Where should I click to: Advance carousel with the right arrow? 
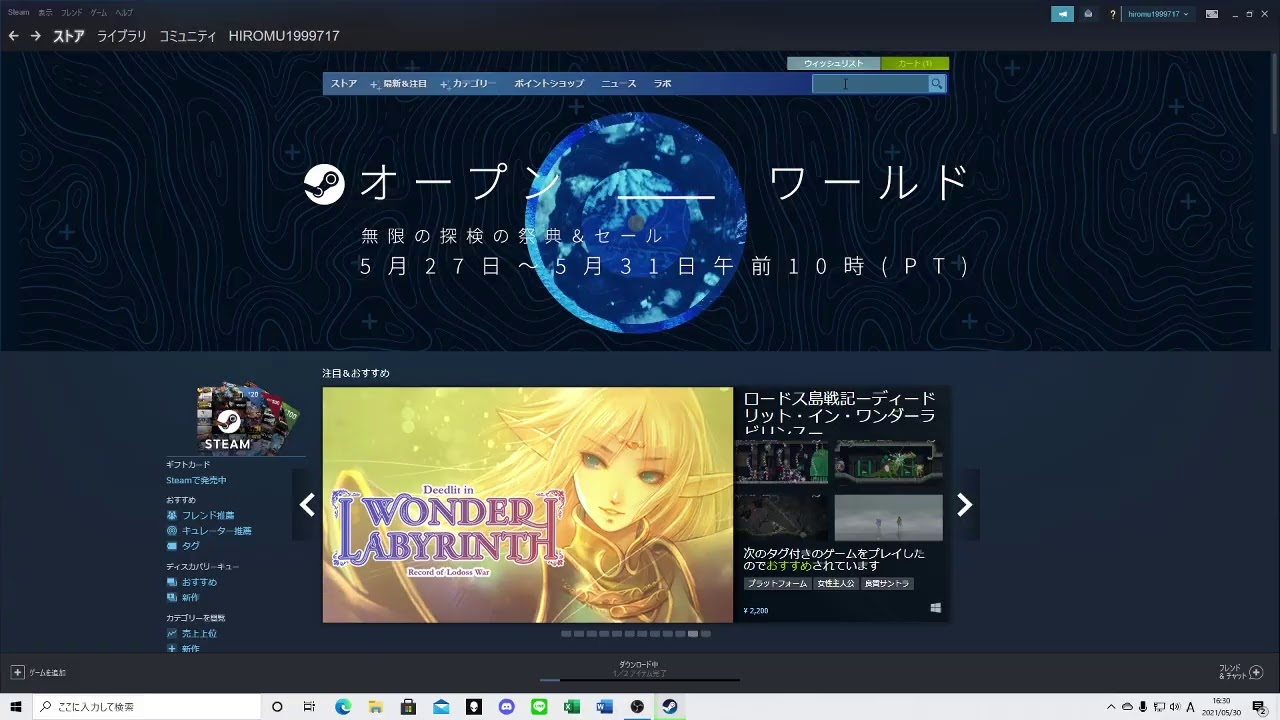964,505
